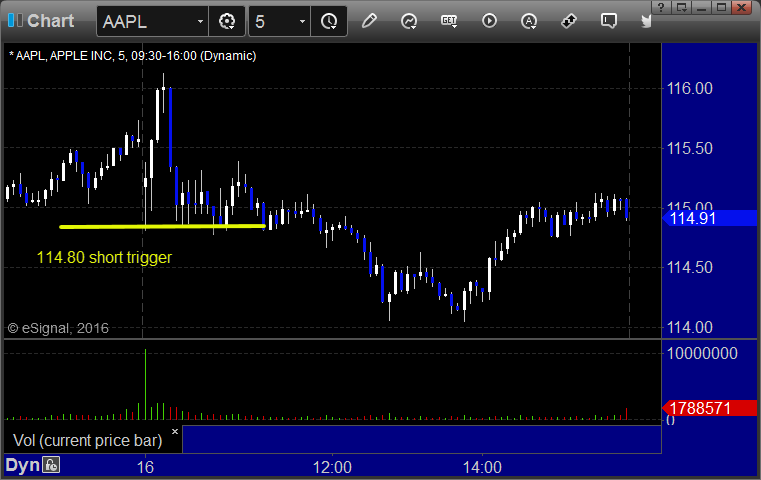Click the current price marker 114.91
This screenshot has width=761, height=480.
(710, 218)
